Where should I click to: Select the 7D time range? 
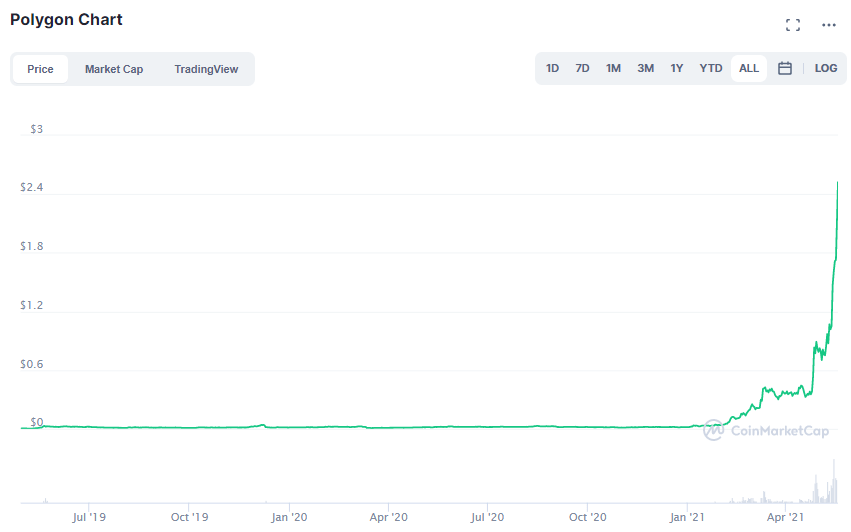582,68
